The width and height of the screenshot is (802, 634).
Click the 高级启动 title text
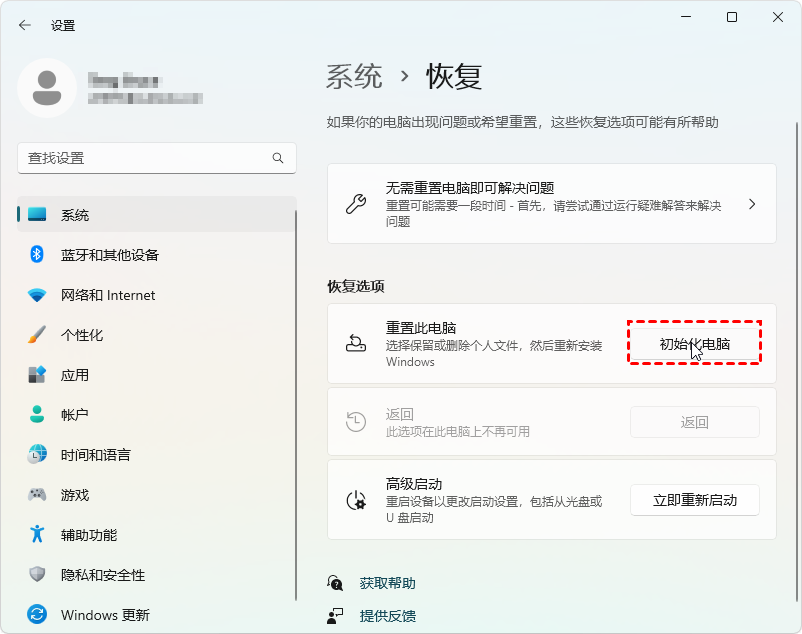(414, 484)
